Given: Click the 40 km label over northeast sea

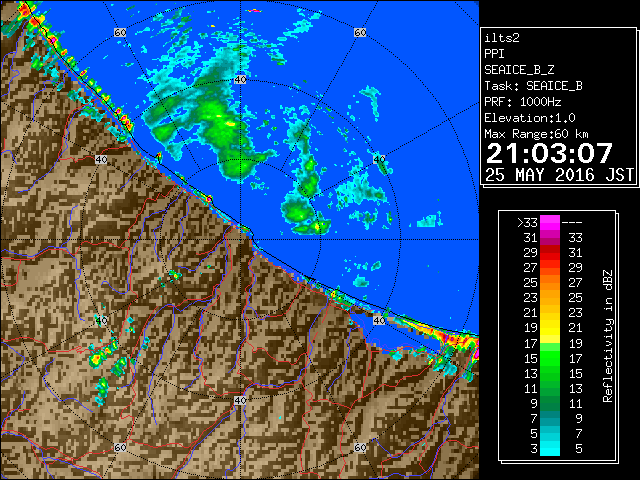Looking at the screenshot, I should point(379,159).
